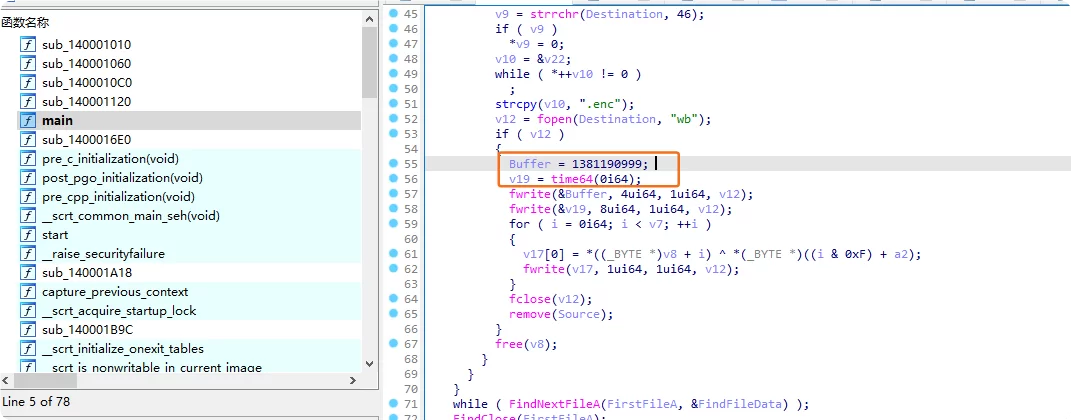The height and width of the screenshot is (420, 1071).
Task: Click the icon next to __raise_securityfailure
Action: (28, 254)
